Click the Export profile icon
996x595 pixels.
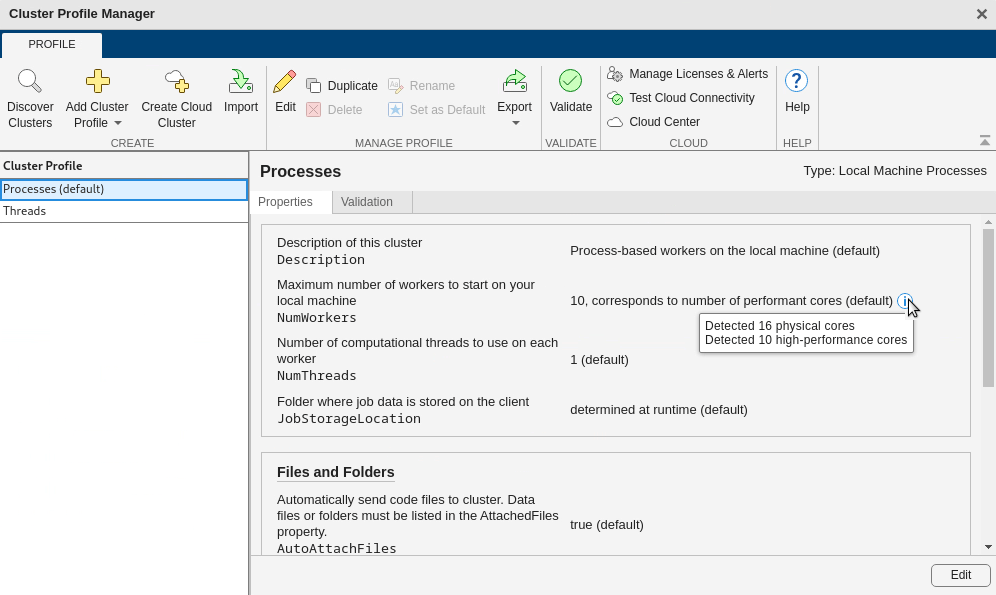pyautogui.click(x=515, y=81)
